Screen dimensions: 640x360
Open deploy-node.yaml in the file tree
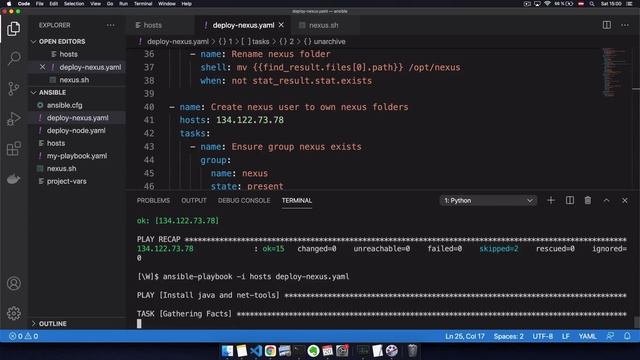pos(76,131)
